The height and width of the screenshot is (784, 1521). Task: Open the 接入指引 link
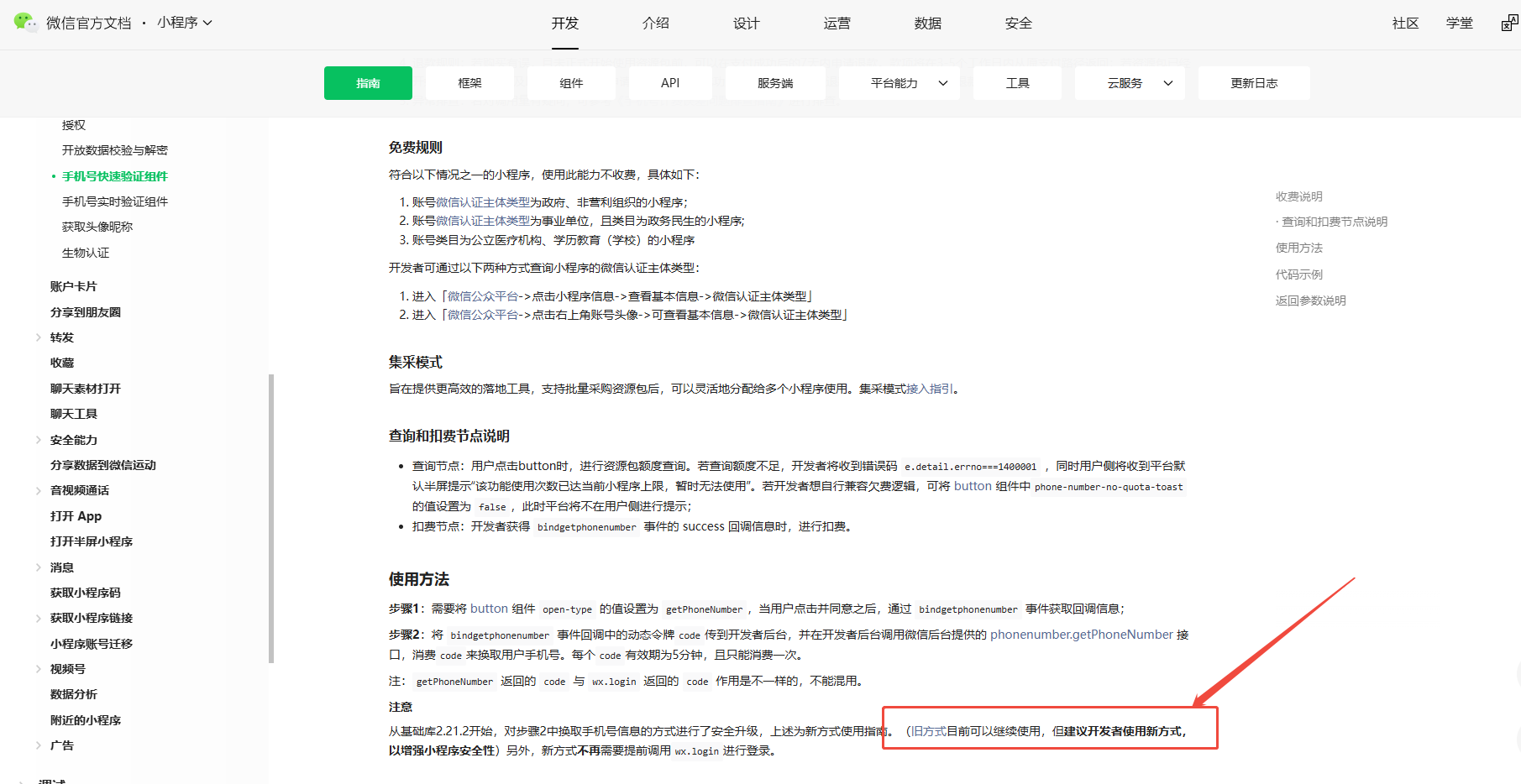(x=930, y=389)
